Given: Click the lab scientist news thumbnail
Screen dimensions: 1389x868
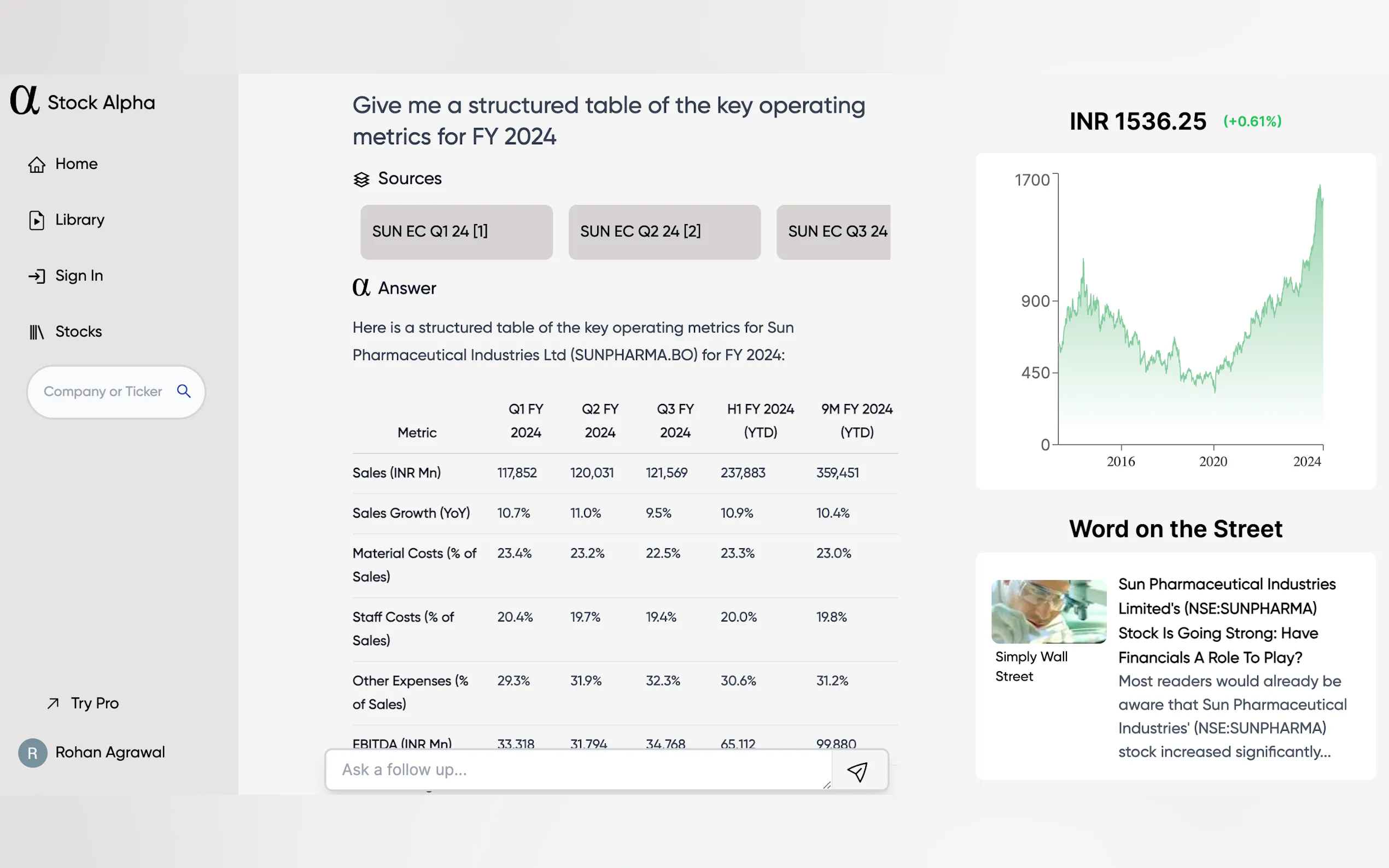Looking at the screenshot, I should coord(1048,612).
